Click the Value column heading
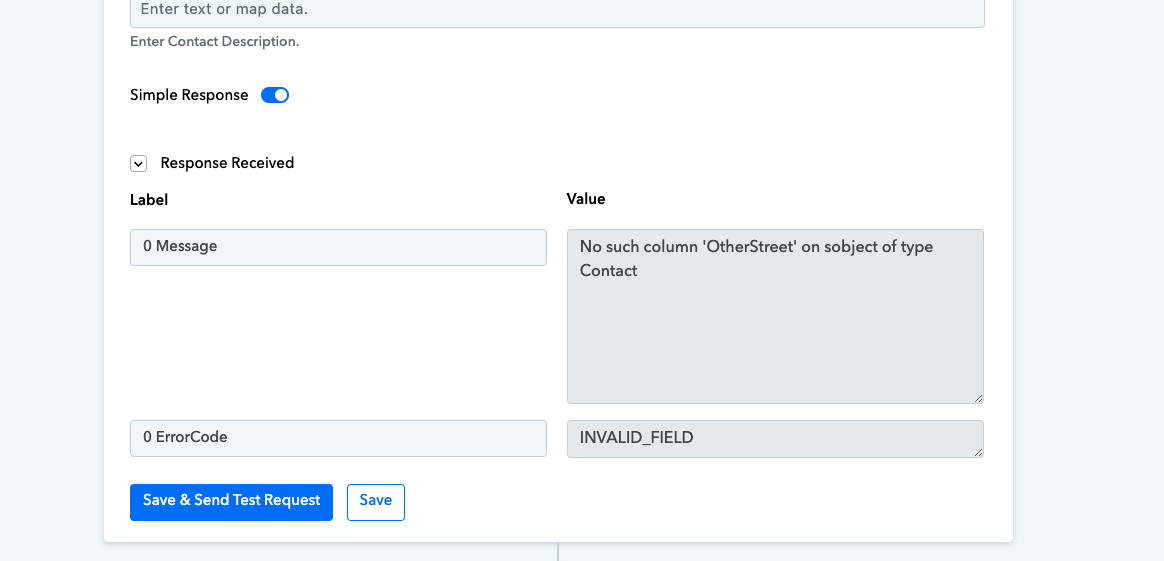Screen dimensions: 1164x561 [586, 199]
